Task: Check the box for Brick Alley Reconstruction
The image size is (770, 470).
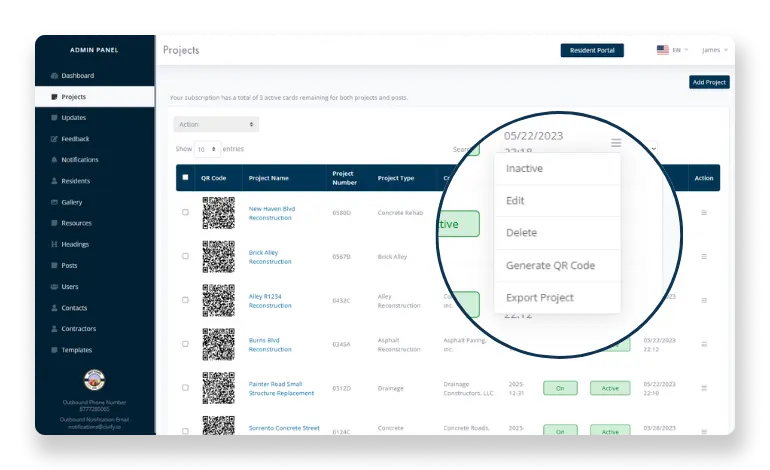Action: click(x=185, y=256)
